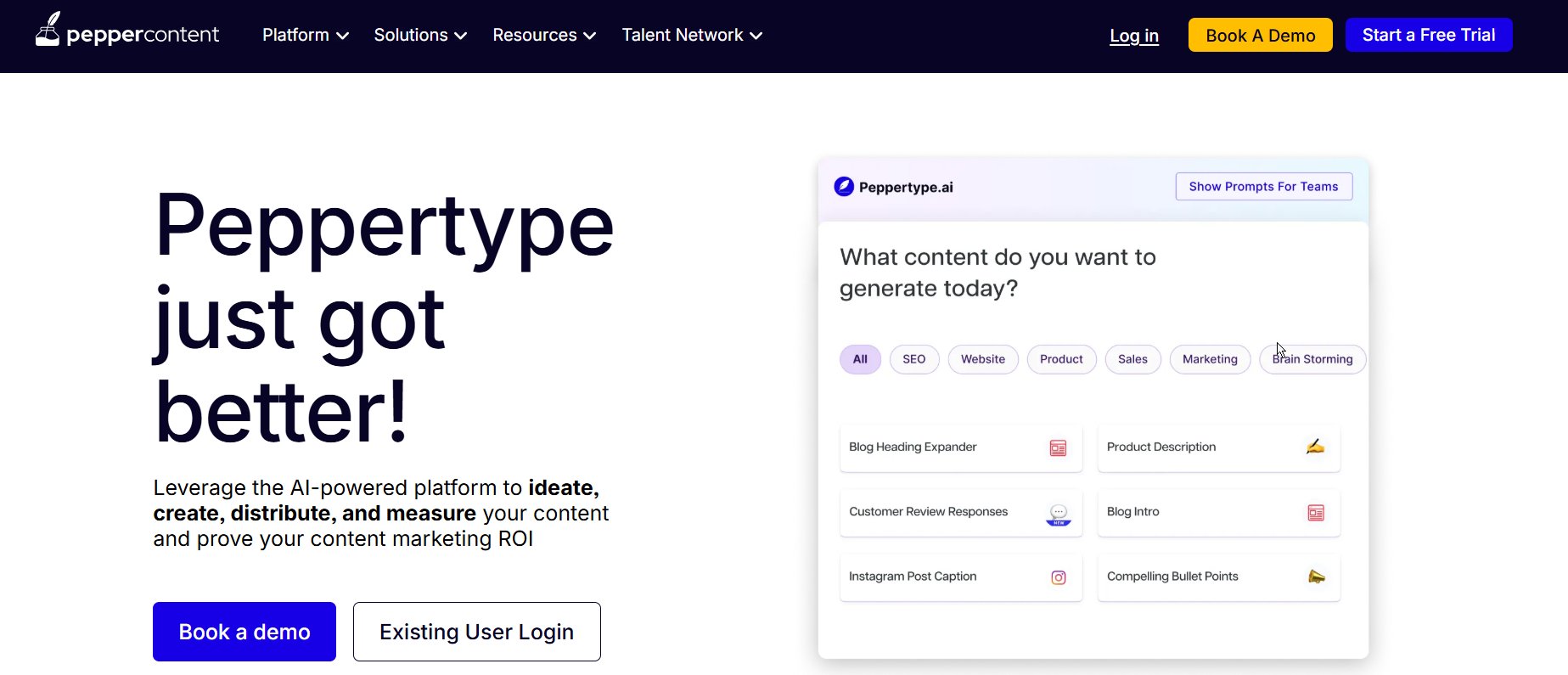This screenshot has height=675, width=1568.
Task: Click the blue Book a demo button
Action: click(244, 632)
